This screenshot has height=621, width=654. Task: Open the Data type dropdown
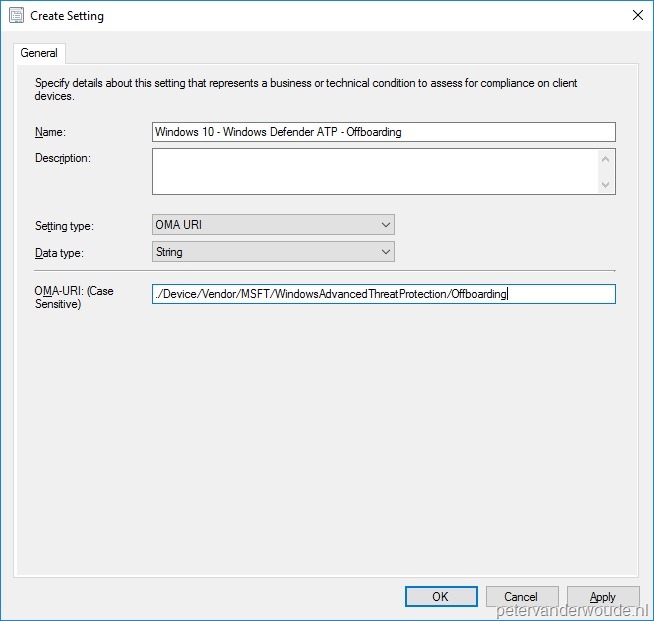click(x=273, y=252)
